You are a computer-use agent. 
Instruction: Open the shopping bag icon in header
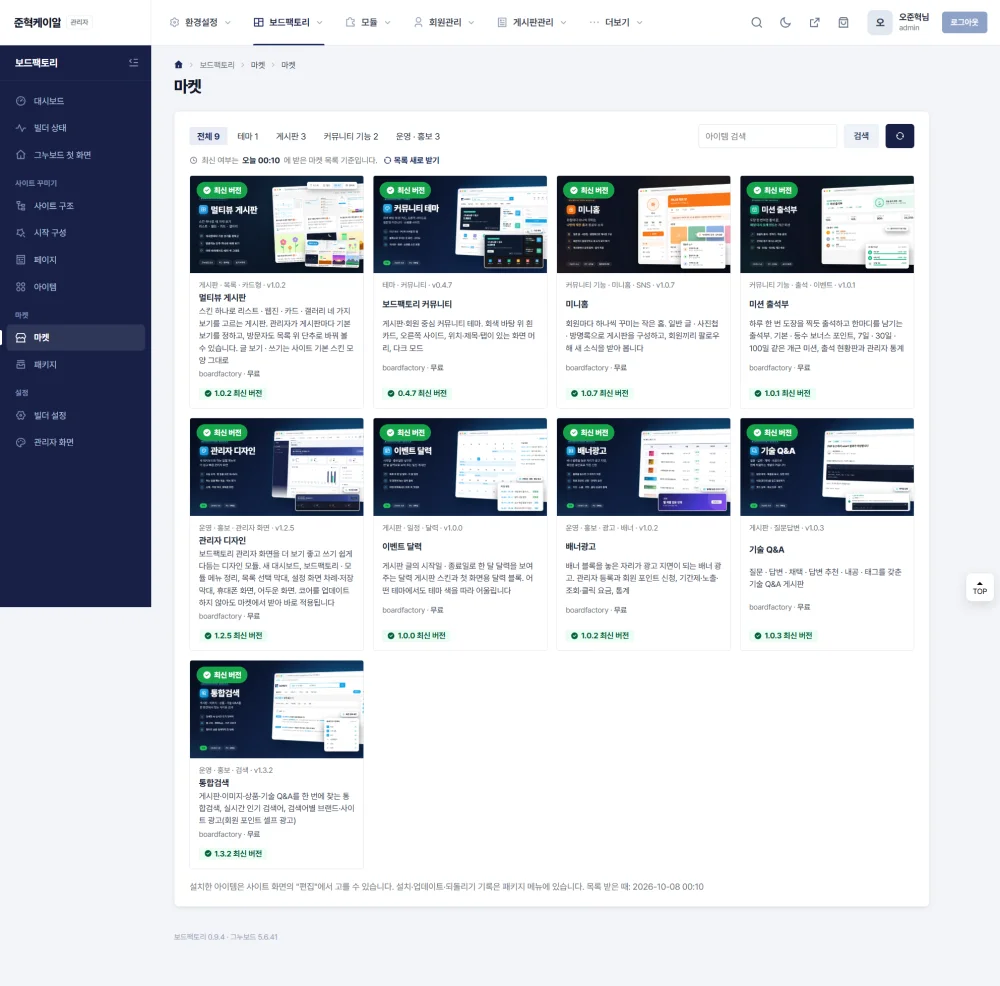[x=843, y=22]
